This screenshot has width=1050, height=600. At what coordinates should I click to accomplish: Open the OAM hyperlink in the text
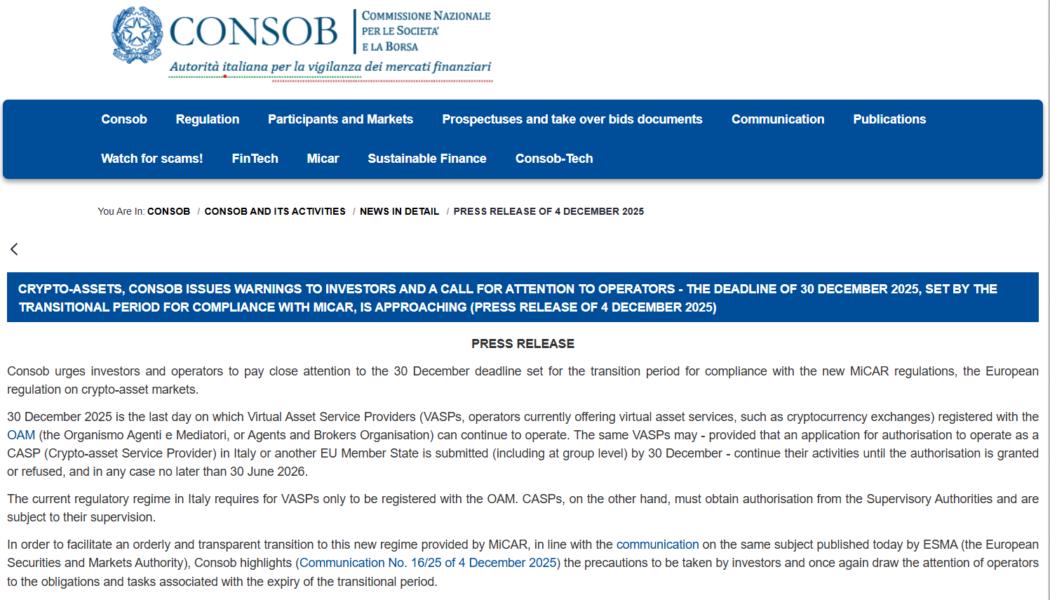tap(20, 434)
